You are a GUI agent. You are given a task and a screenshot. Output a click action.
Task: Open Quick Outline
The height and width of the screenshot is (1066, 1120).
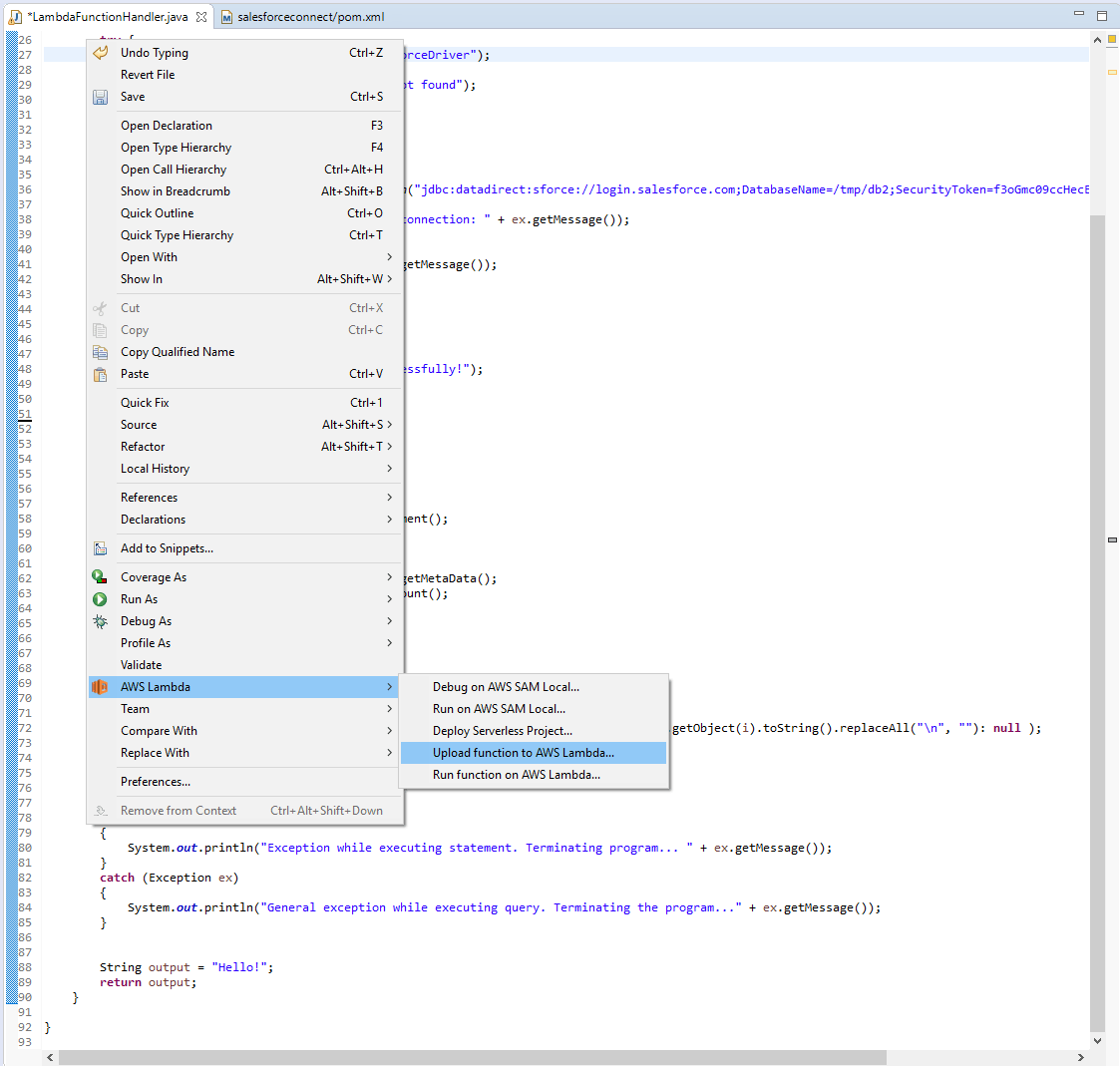pyautogui.click(x=245, y=212)
